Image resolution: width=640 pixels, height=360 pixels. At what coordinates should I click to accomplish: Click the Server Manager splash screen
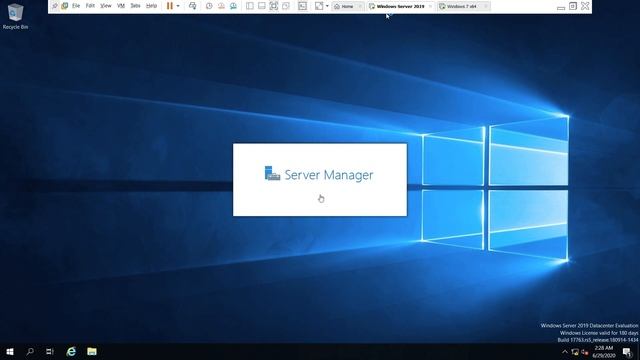[320, 180]
